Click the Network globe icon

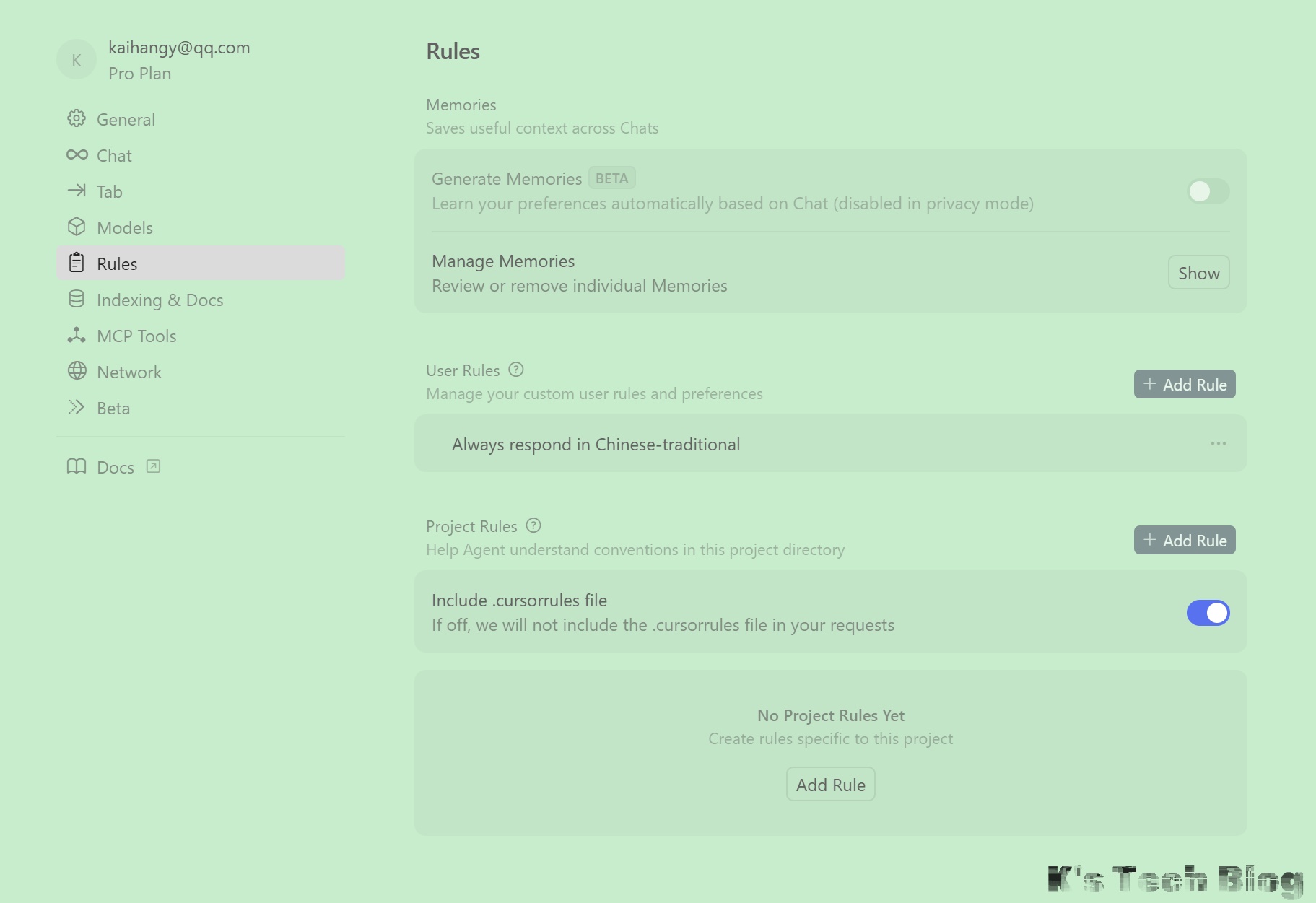77,371
